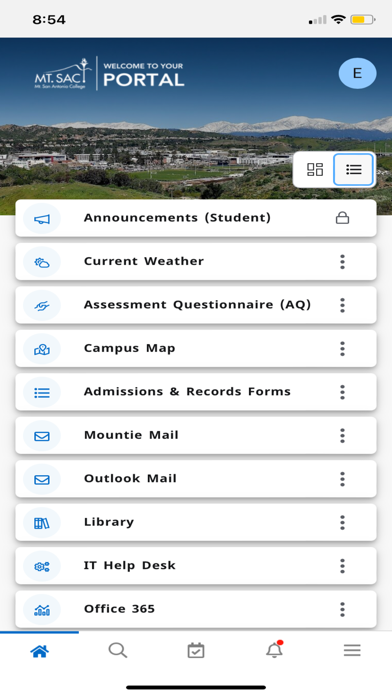This screenshot has width=392, height=696.
Task: Open Assessment Questionnaire (AQ)
Action: coord(196,305)
